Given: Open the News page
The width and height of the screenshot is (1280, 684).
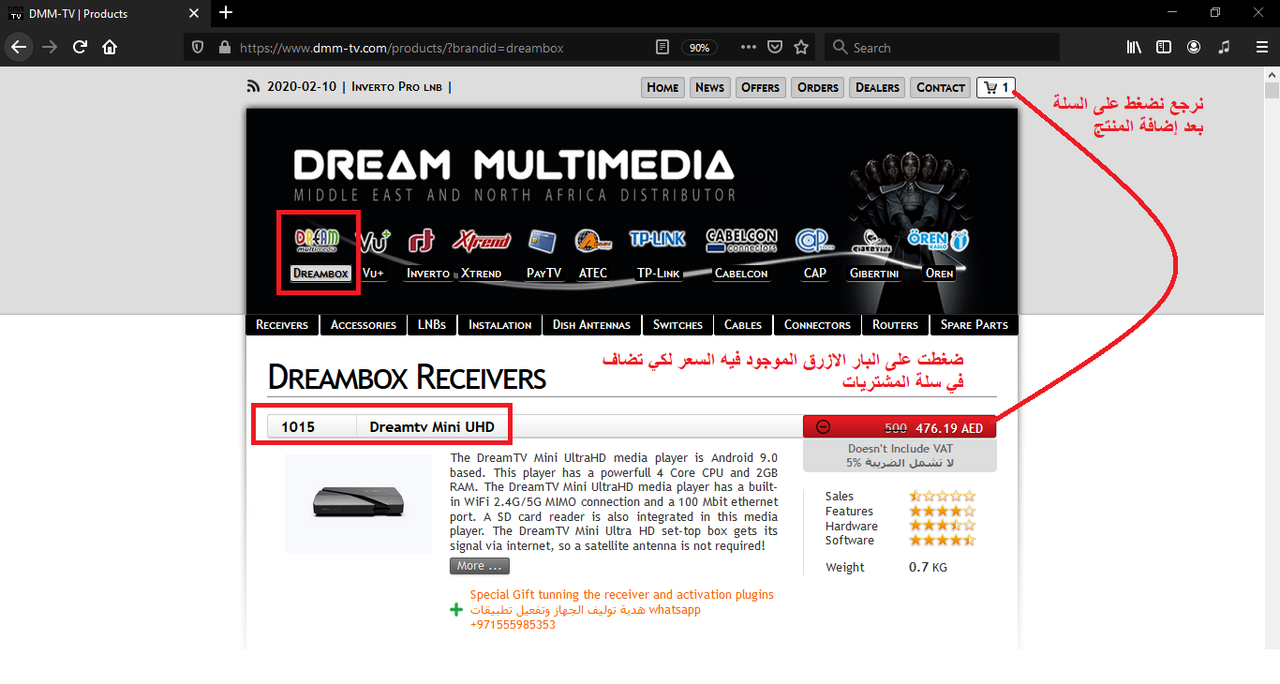Looking at the screenshot, I should coord(710,88).
